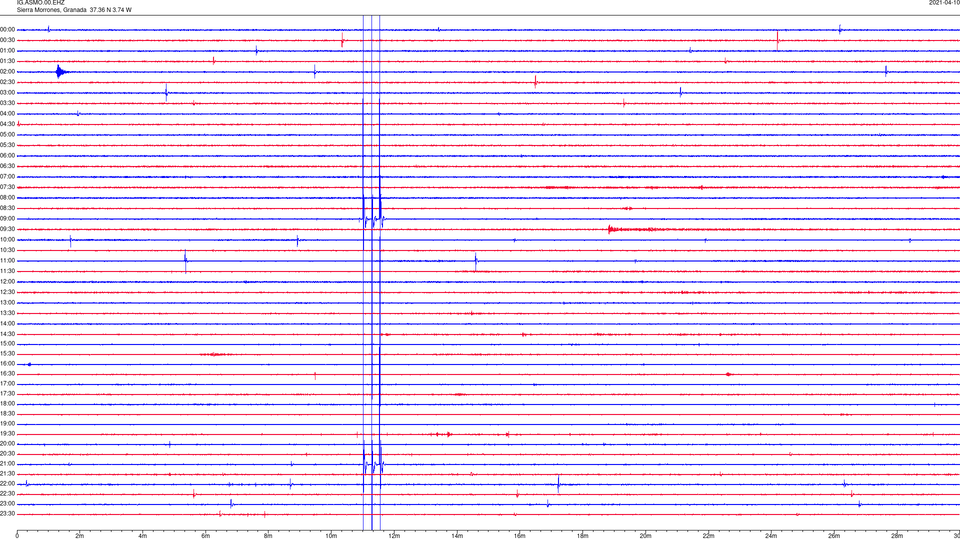
Task: Click the red spike near 24m on 00:30 trace
Action: click(x=778, y=40)
